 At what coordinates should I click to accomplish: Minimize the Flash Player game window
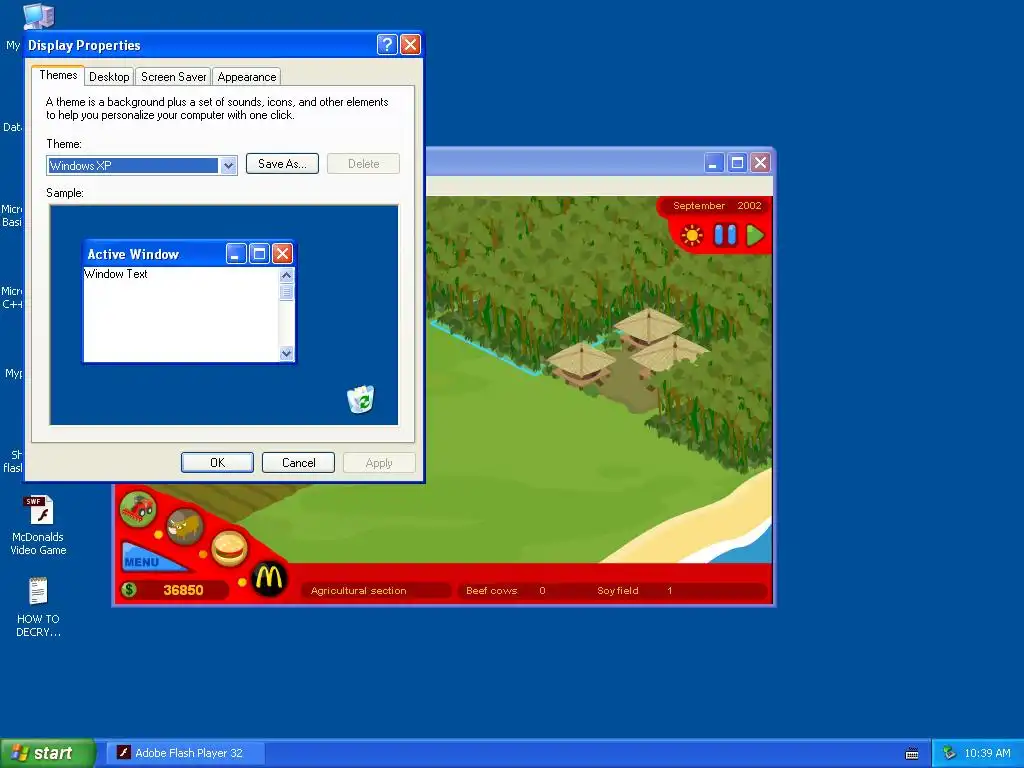(x=714, y=163)
